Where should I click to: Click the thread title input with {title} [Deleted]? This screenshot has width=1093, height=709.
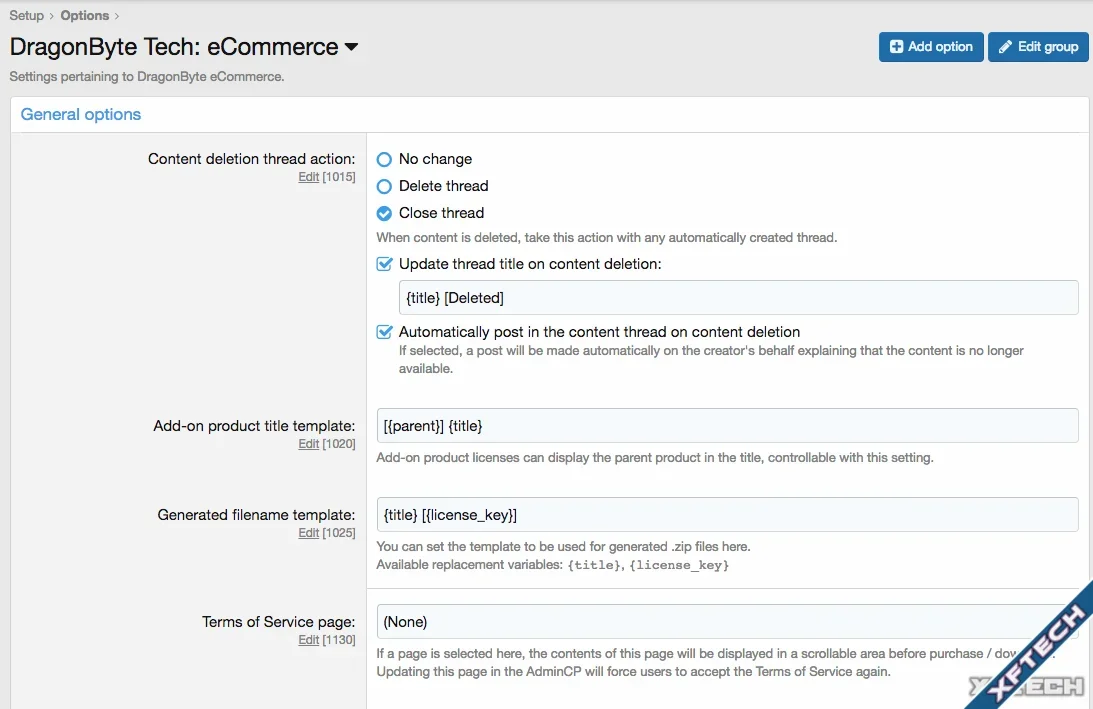tap(738, 298)
